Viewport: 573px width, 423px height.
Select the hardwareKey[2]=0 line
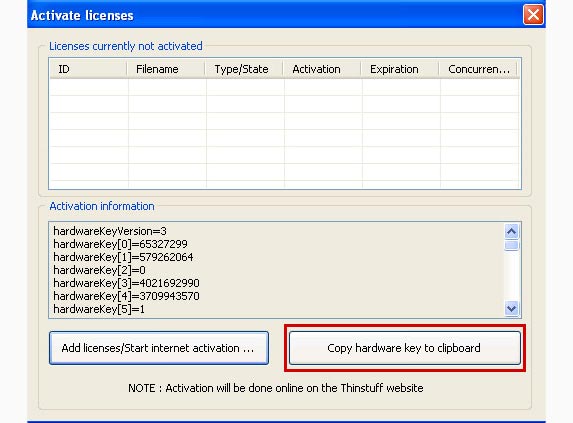click(x=99, y=270)
